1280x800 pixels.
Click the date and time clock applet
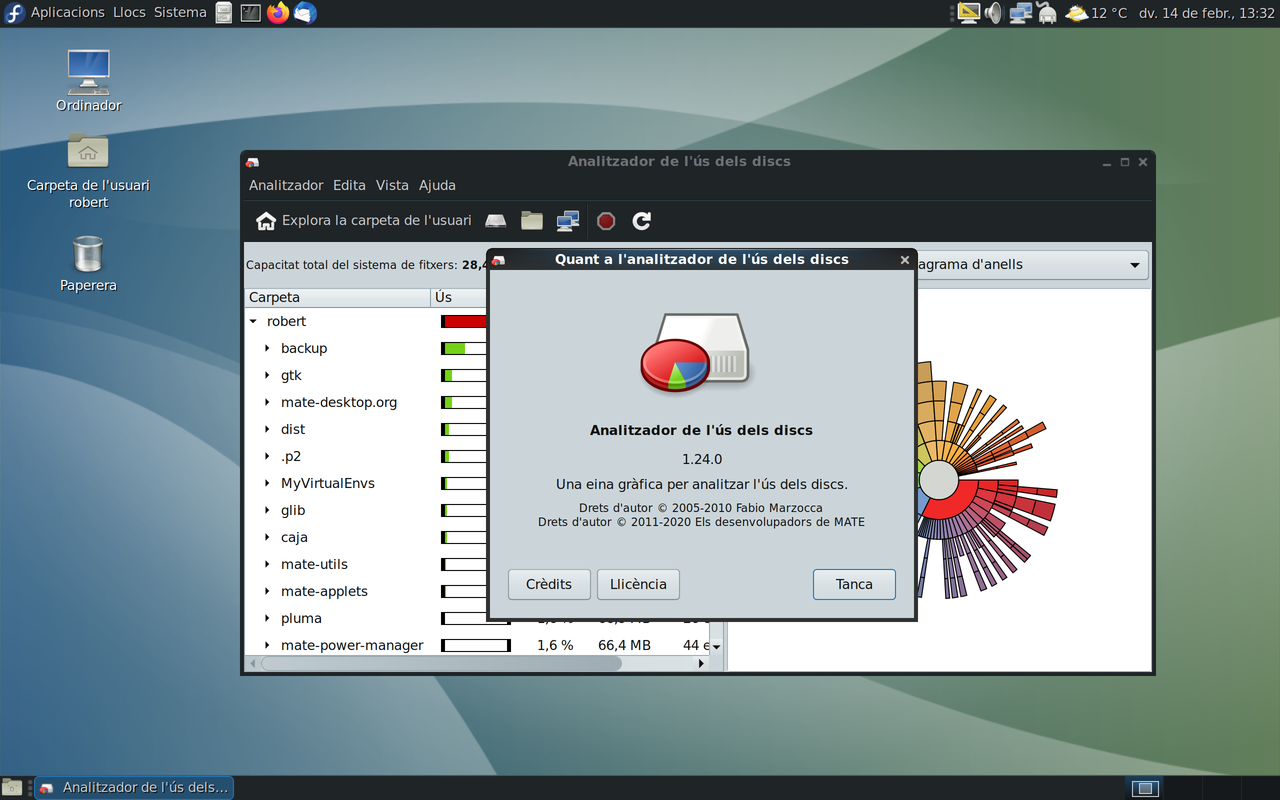[1207, 13]
